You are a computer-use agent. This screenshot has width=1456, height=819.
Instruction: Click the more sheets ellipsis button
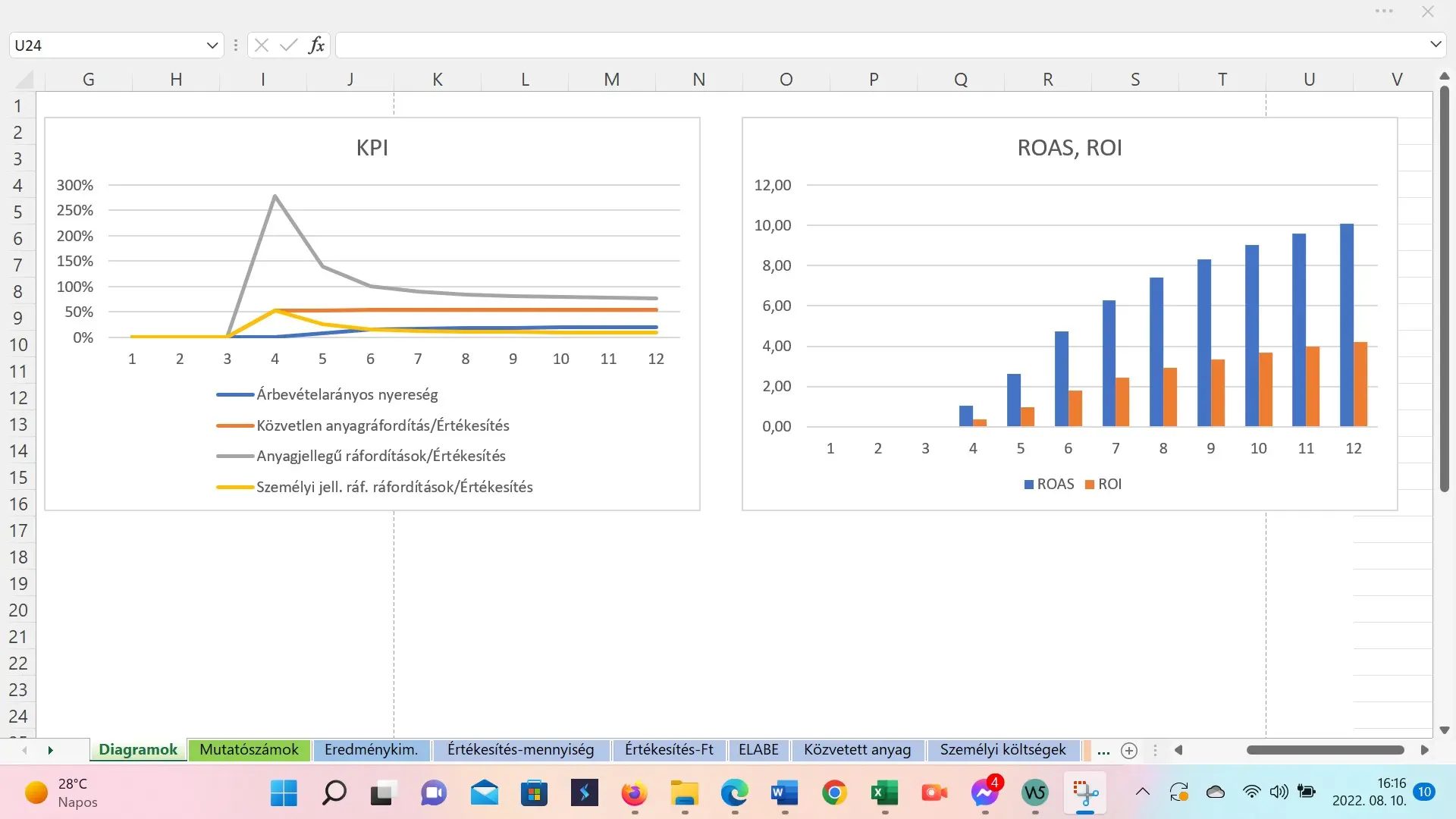point(1103,751)
